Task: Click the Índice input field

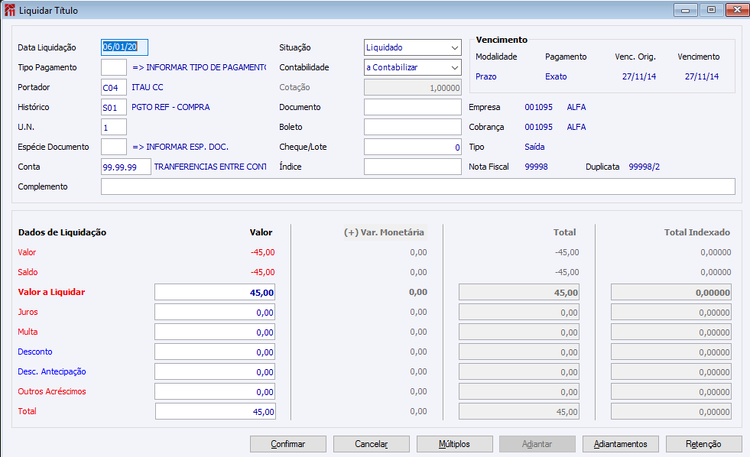Action: [x=412, y=167]
